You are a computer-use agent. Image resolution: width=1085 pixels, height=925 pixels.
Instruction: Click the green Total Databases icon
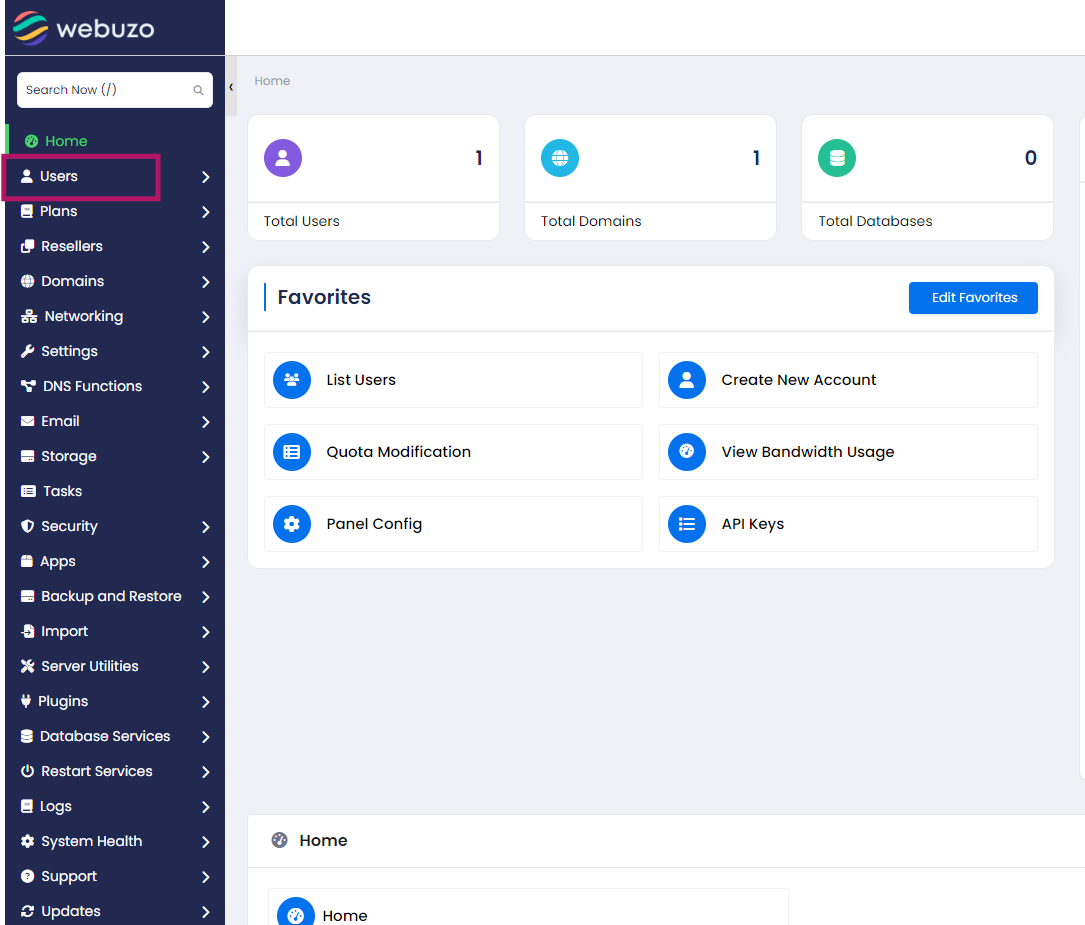pyautogui.click(x=837, y=158)
